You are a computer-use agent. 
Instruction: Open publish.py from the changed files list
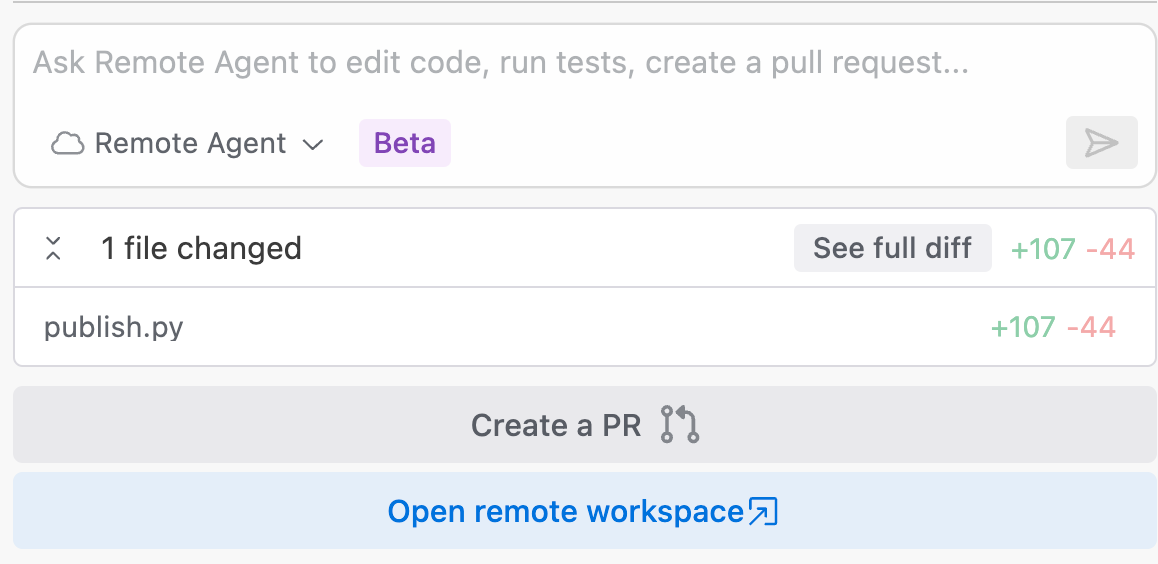pos(114,327)
